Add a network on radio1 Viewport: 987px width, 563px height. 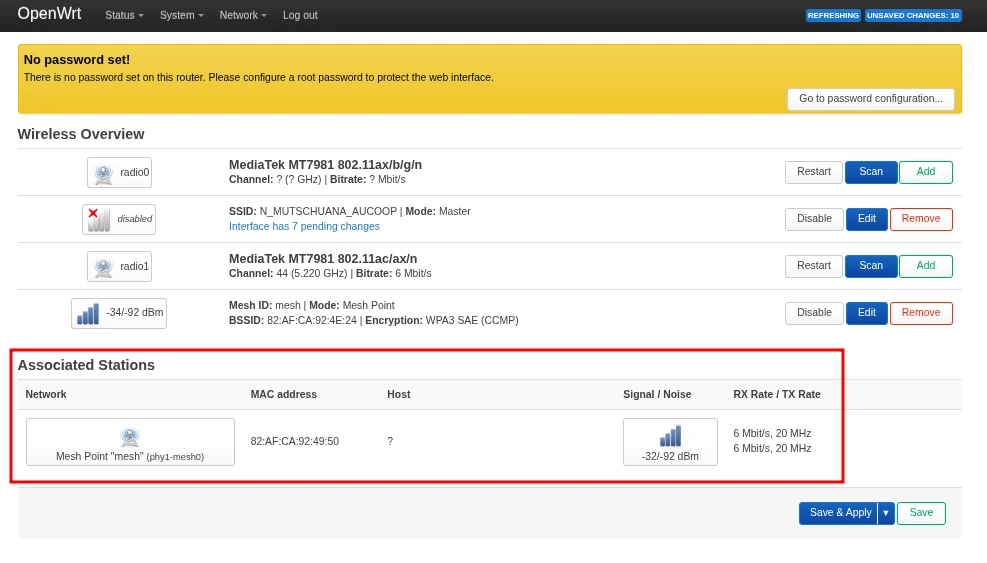(x=925, y=266)
